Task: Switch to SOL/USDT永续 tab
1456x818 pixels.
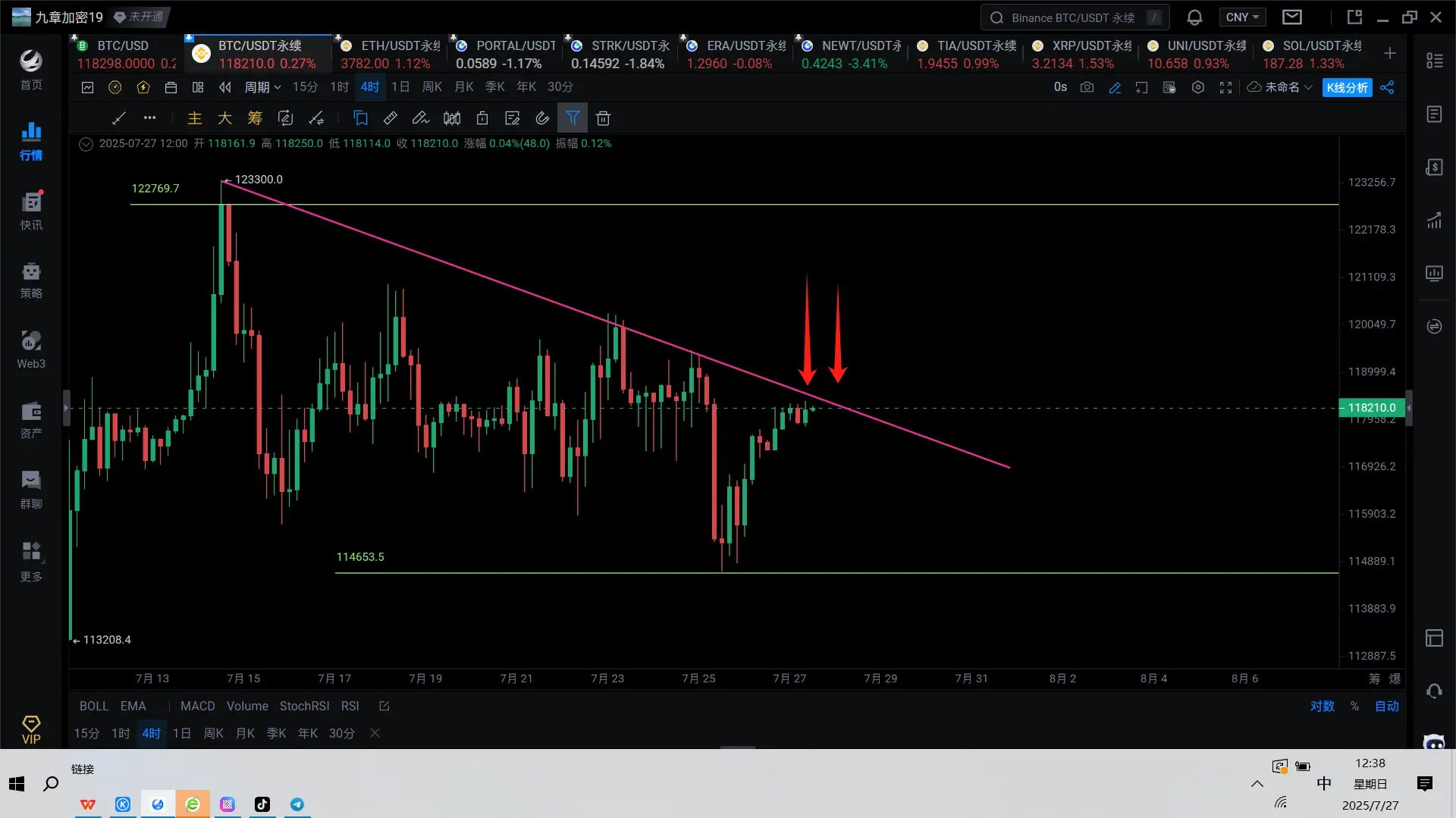Action: (1313, 54)
